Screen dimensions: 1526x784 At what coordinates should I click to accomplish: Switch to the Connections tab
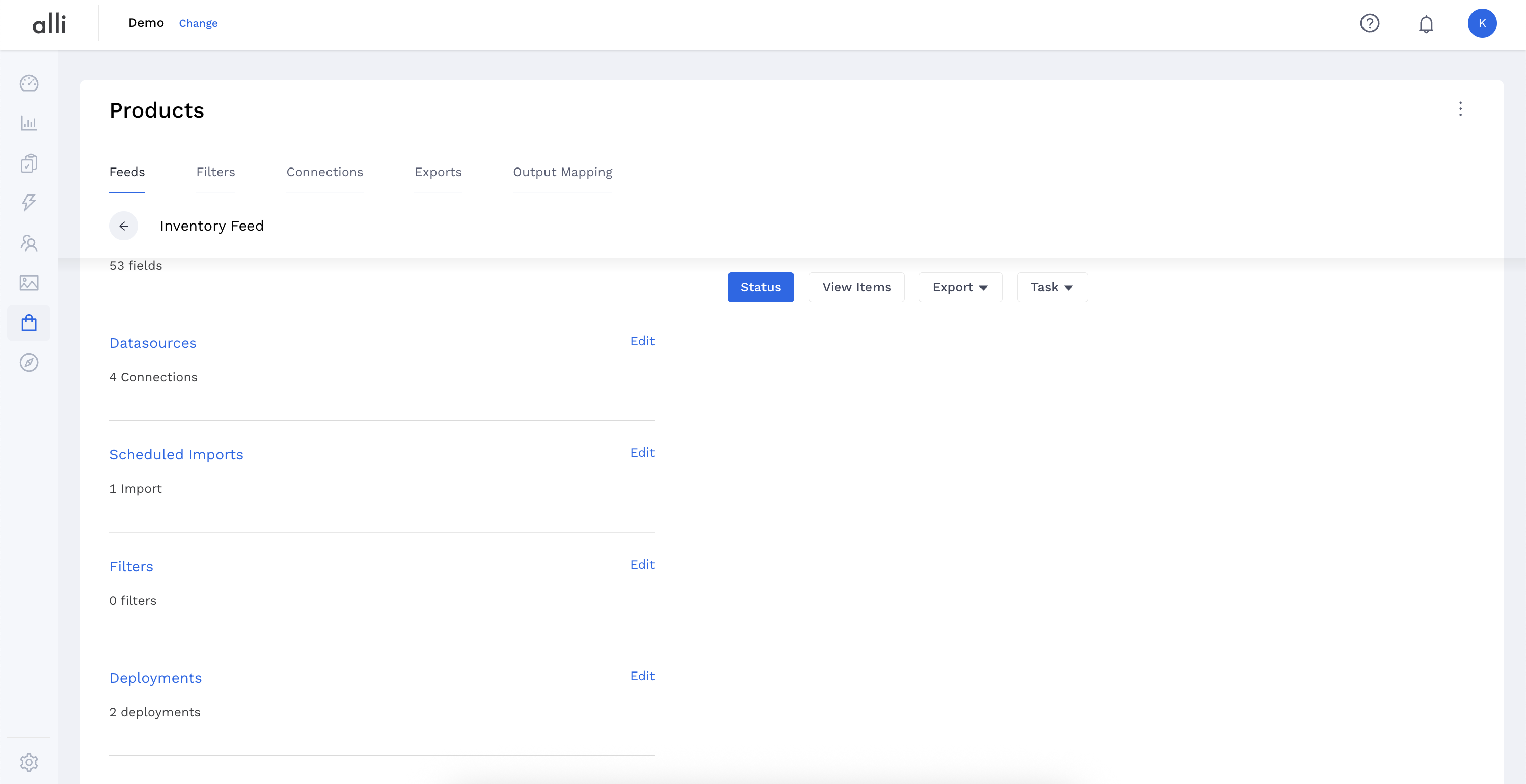coord(324,172)
